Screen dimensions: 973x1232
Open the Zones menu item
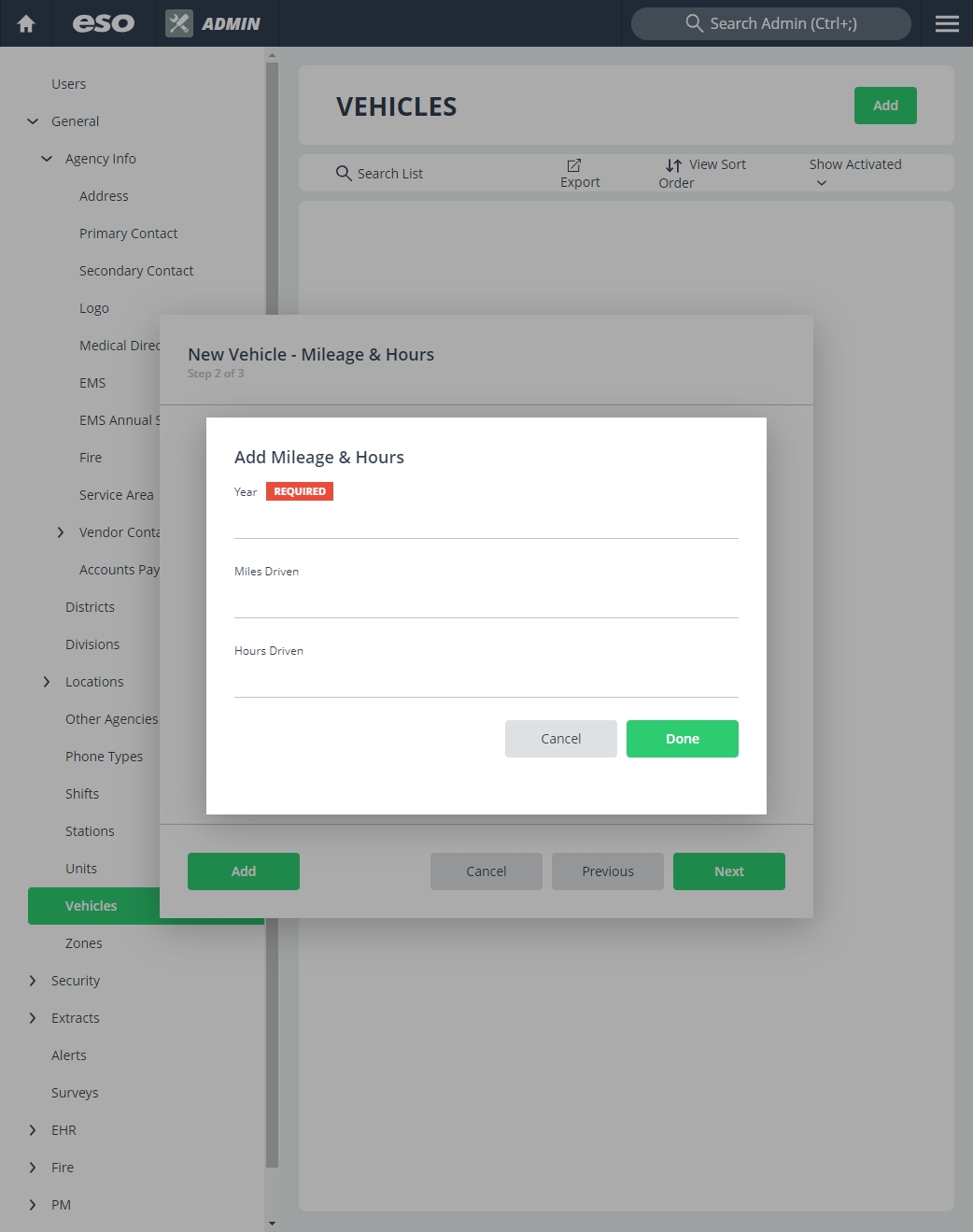(83, 943)
